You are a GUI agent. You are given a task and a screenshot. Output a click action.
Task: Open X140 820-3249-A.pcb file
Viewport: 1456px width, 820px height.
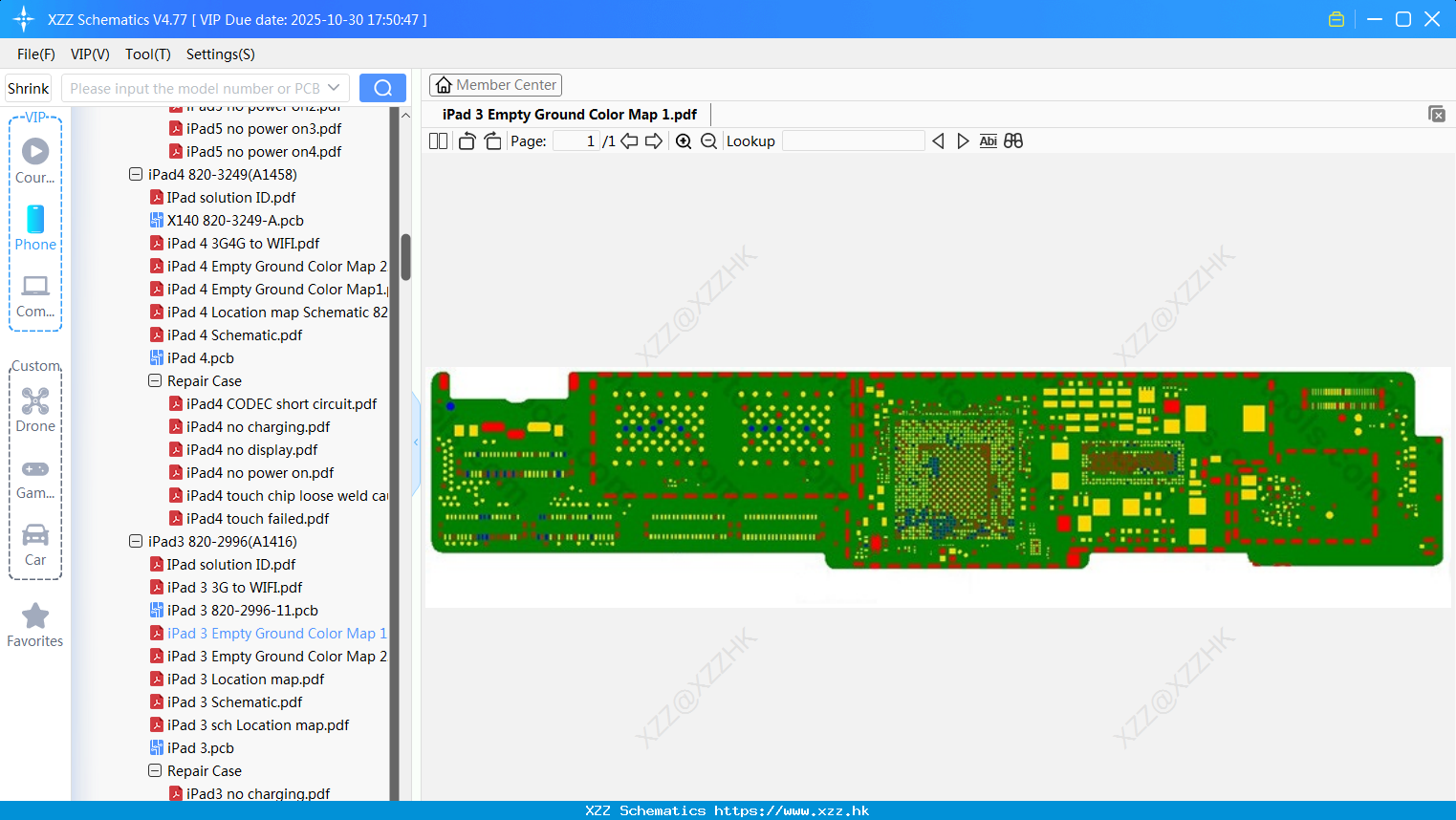pos(235,221)
